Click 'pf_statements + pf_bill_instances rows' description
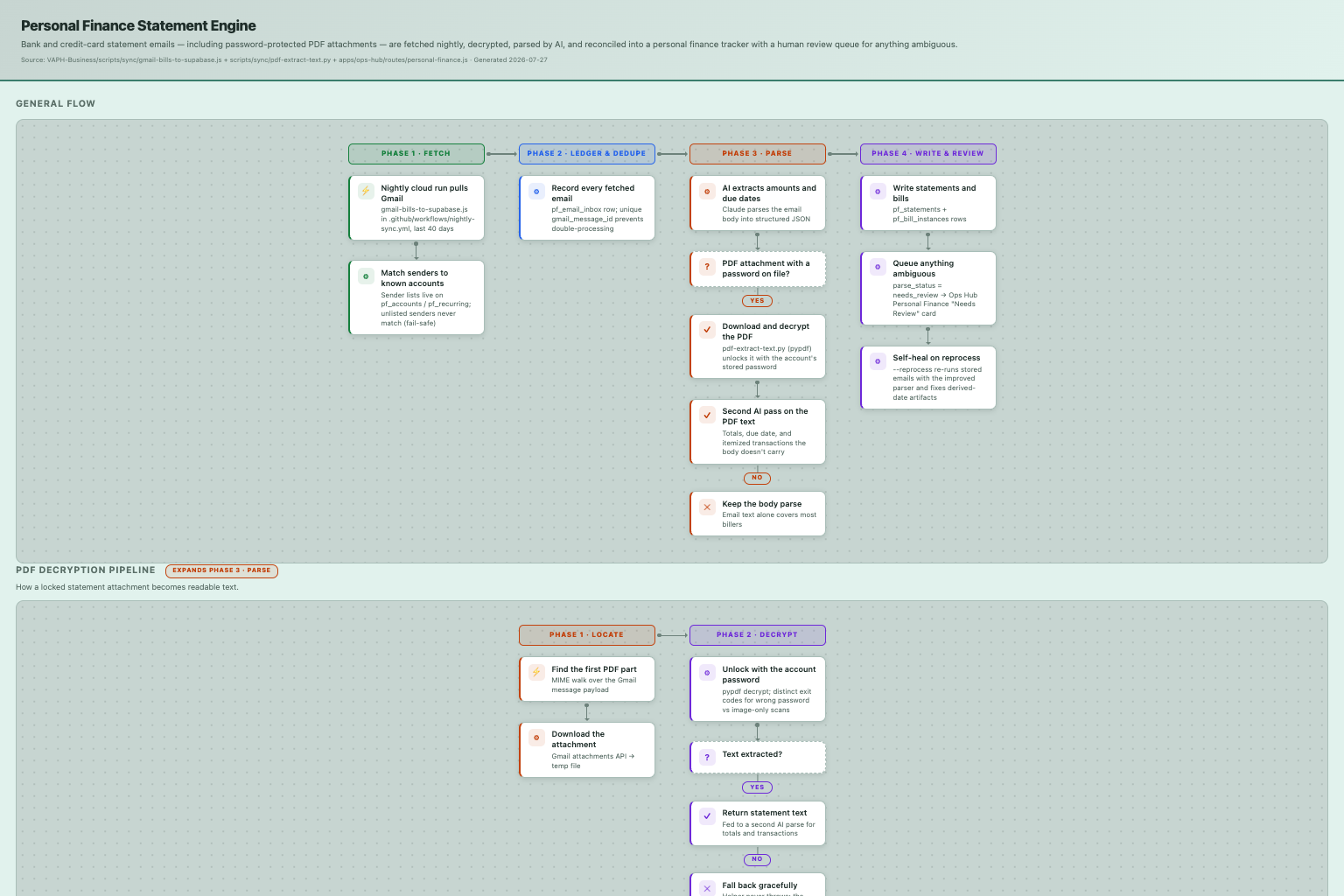The image size is (1344, 896). click(x=929, y=214)
